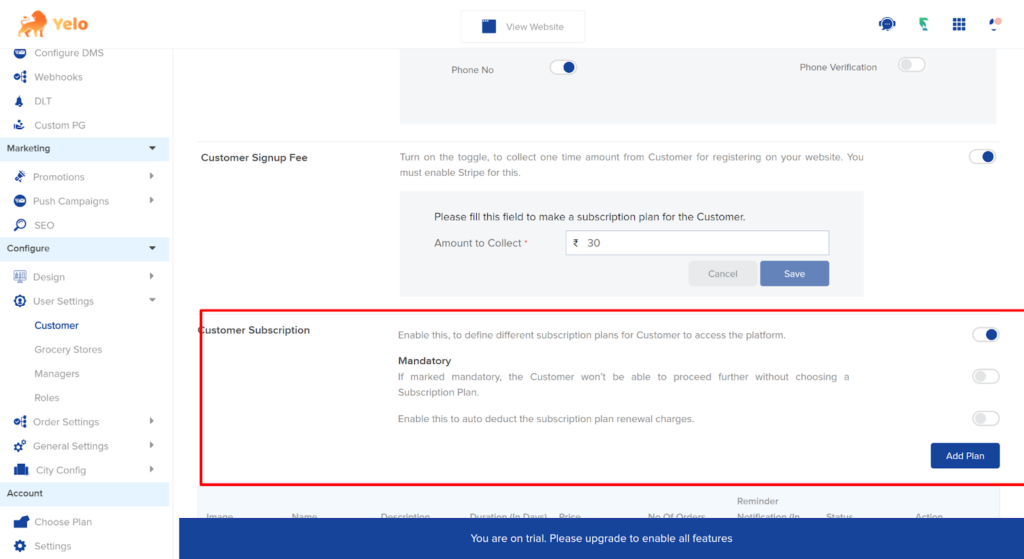
Task: Click the Add Plan button
Action: click(965, 456)
